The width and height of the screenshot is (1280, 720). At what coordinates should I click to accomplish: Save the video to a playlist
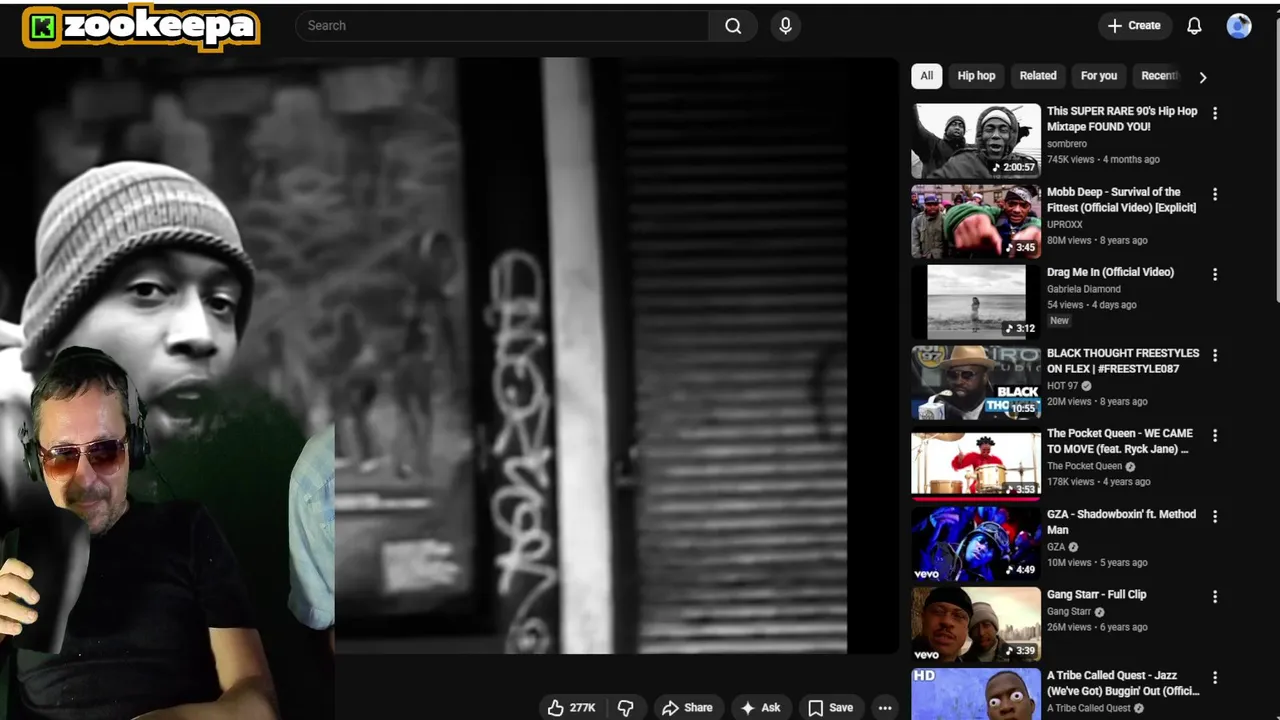tap(831, 708)
